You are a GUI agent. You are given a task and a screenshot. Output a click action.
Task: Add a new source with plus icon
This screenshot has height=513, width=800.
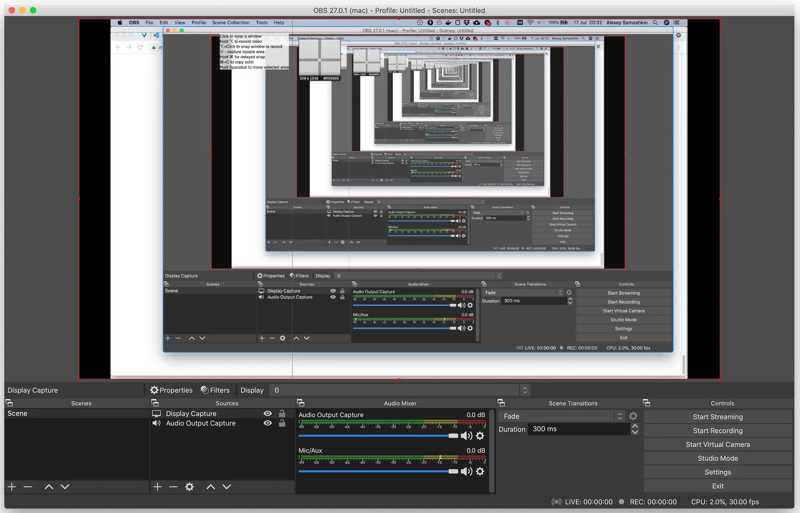(x=157, y=487)
